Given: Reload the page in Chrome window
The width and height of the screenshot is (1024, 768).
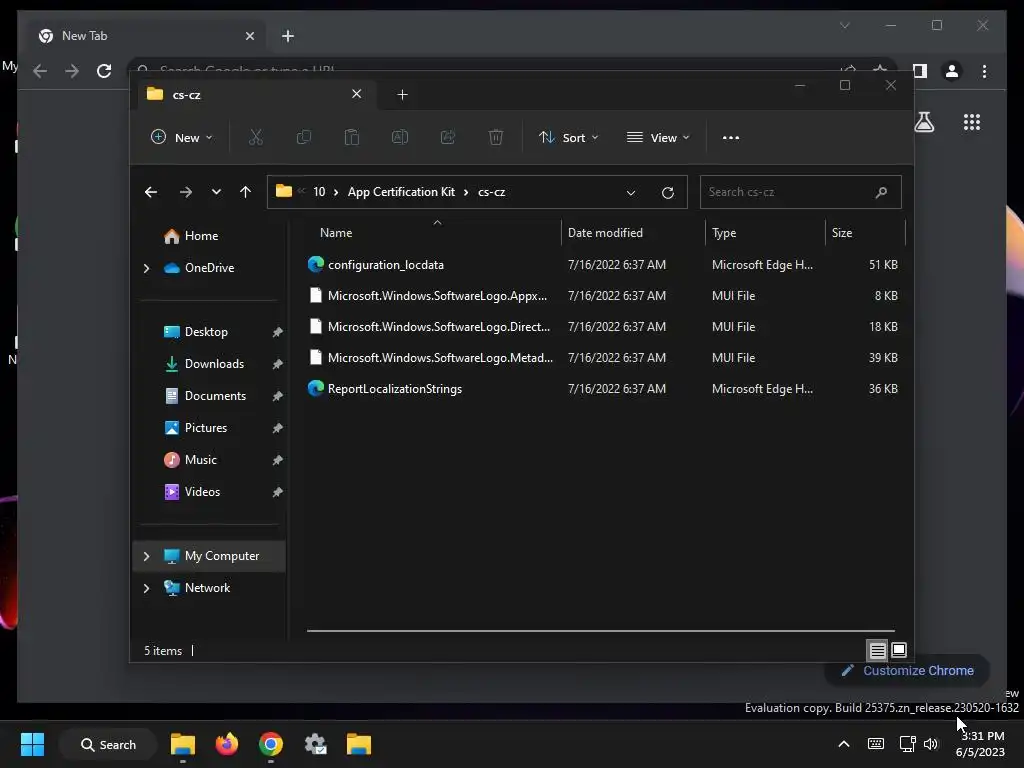Looking at the screenshot, I should click(x=104, y=71).
